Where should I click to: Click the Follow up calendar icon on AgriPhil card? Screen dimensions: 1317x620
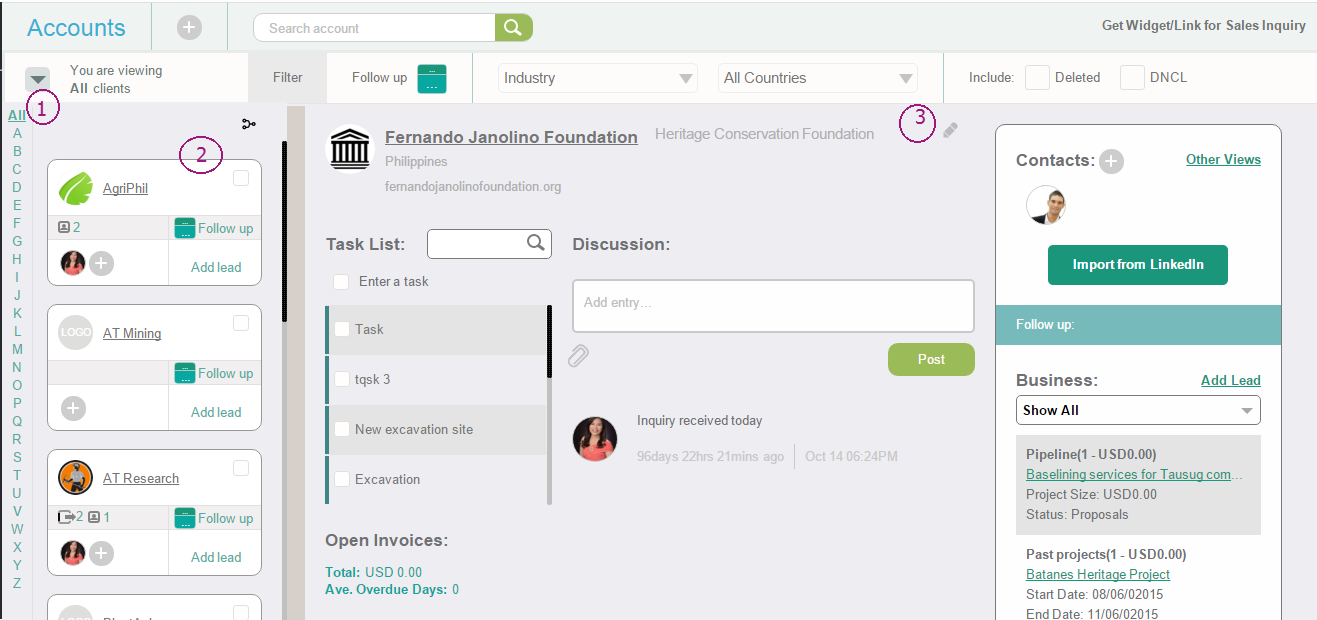(x=184, y=228)
